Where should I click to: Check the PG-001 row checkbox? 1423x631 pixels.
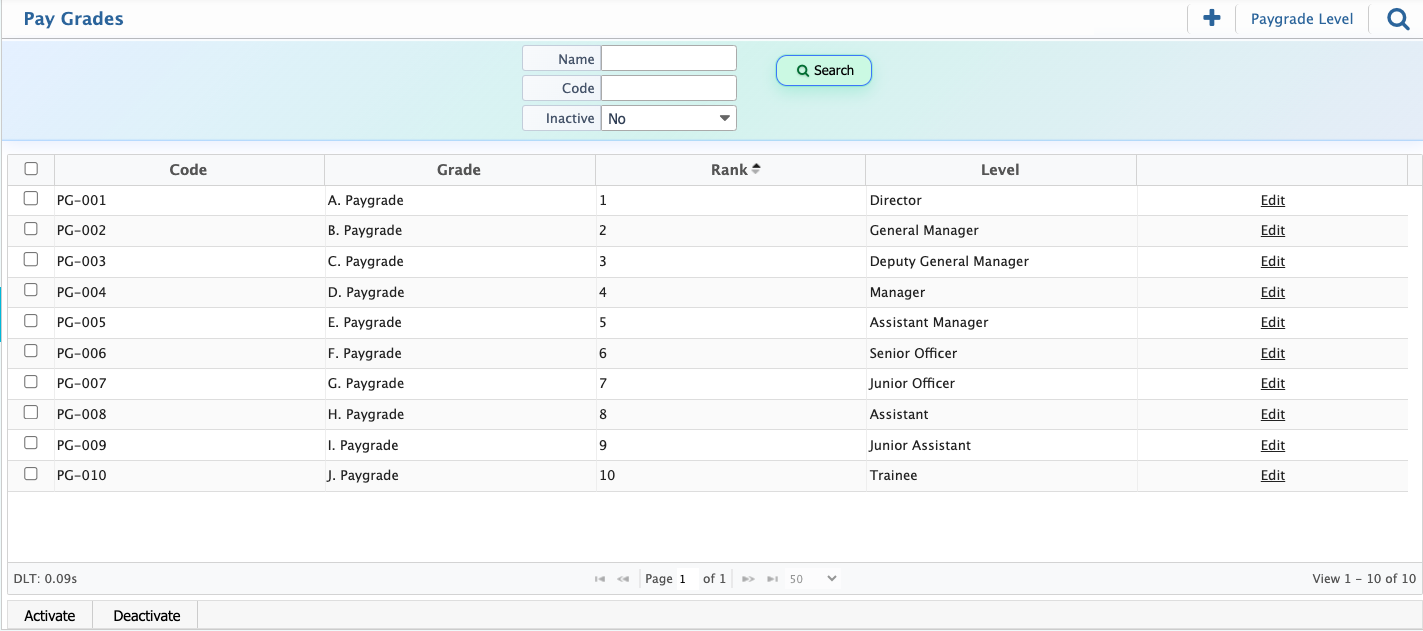coord(31,199)
